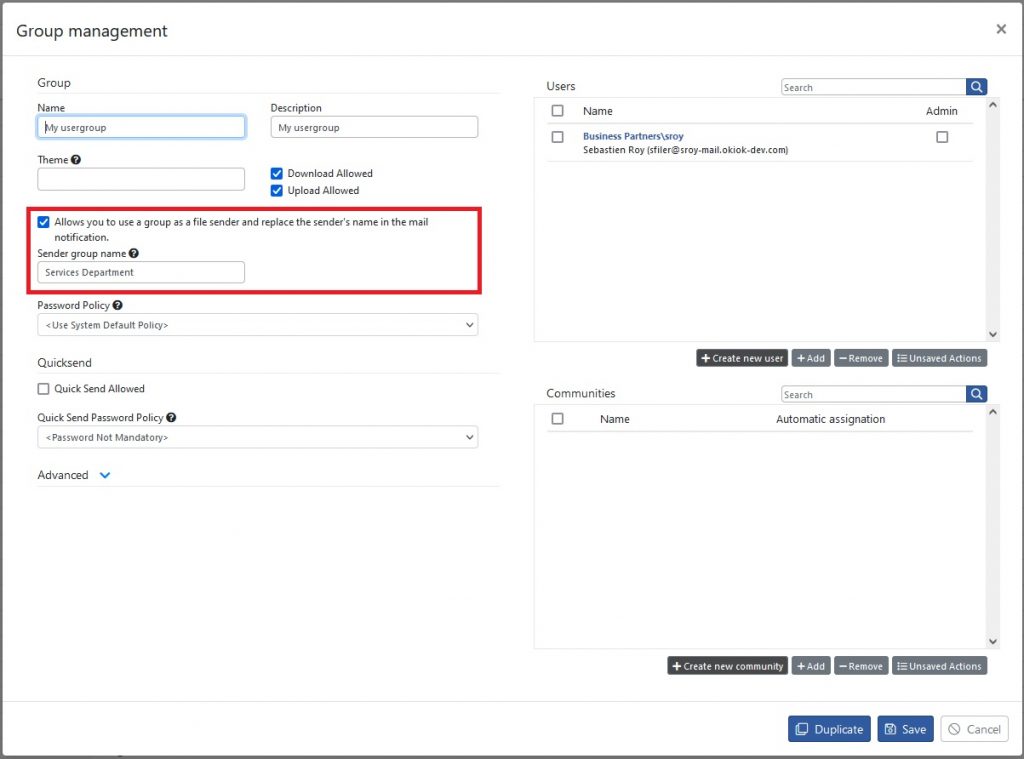Click Add button under Communities list
Image resolution: width=1024 pixels, height=759 pixels.
[x=811, y=666]
